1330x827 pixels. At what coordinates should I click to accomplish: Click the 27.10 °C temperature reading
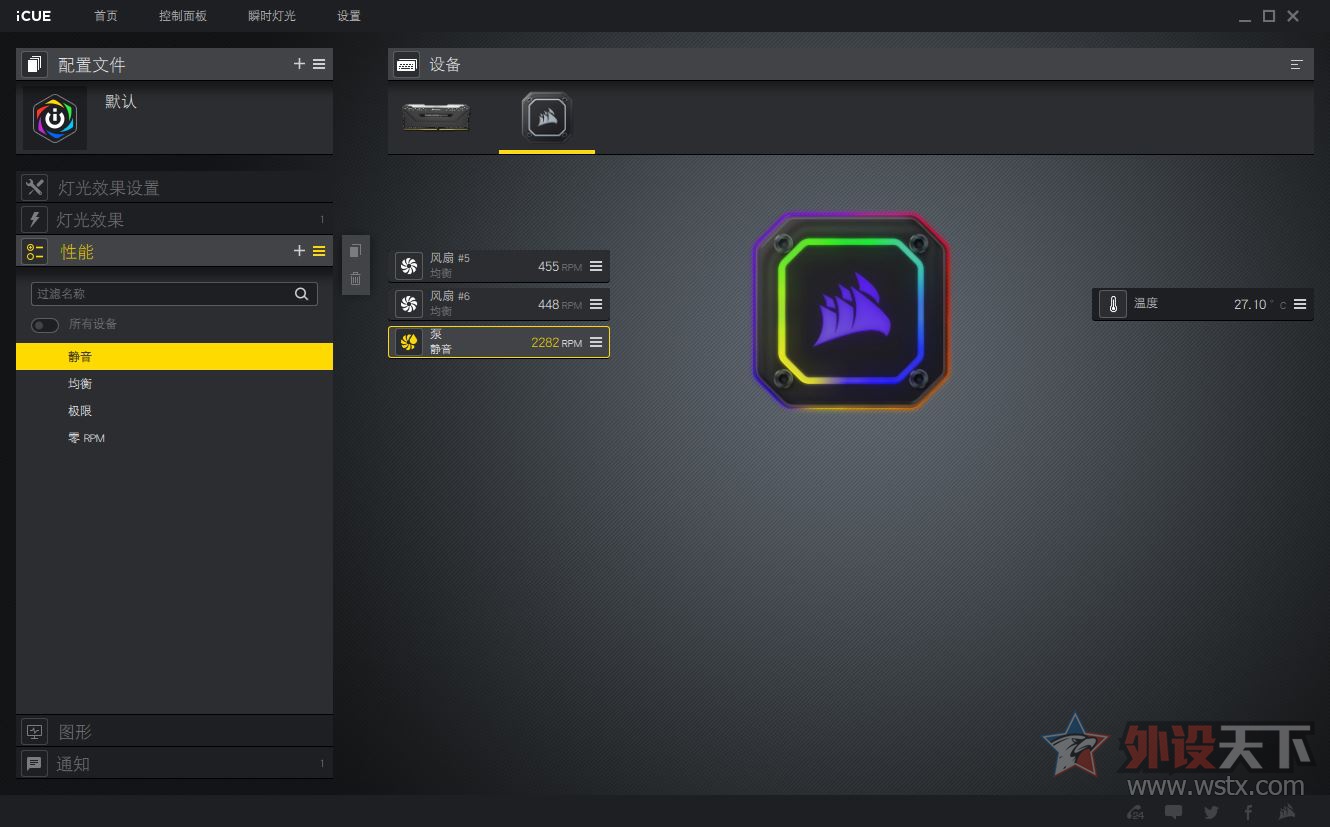[1260, 305]
